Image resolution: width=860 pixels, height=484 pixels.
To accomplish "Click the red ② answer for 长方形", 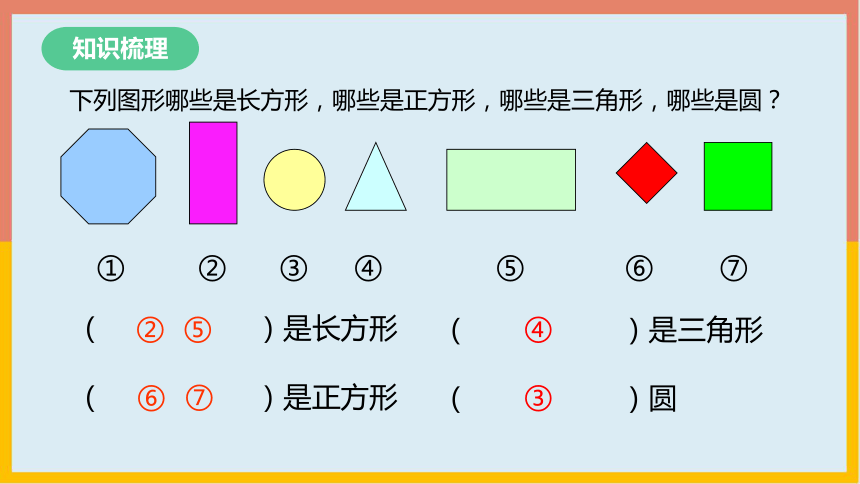I will tap(150, 330).
